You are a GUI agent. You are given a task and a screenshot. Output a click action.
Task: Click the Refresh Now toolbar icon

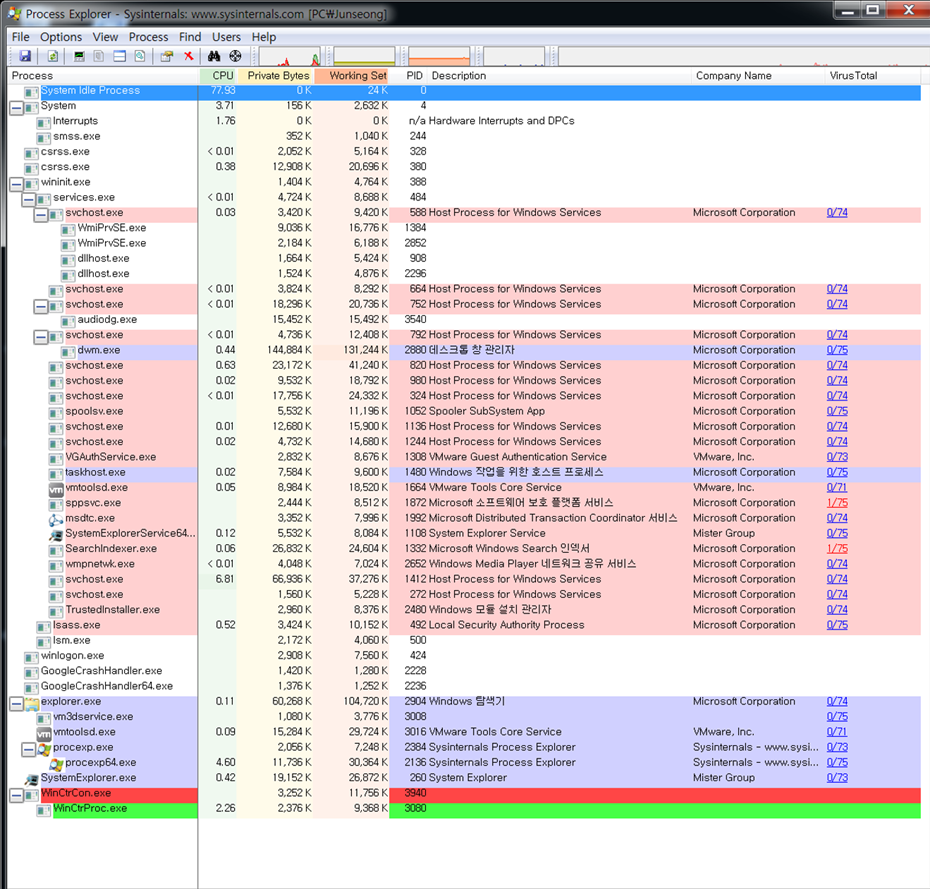click(x=53, y=56)
